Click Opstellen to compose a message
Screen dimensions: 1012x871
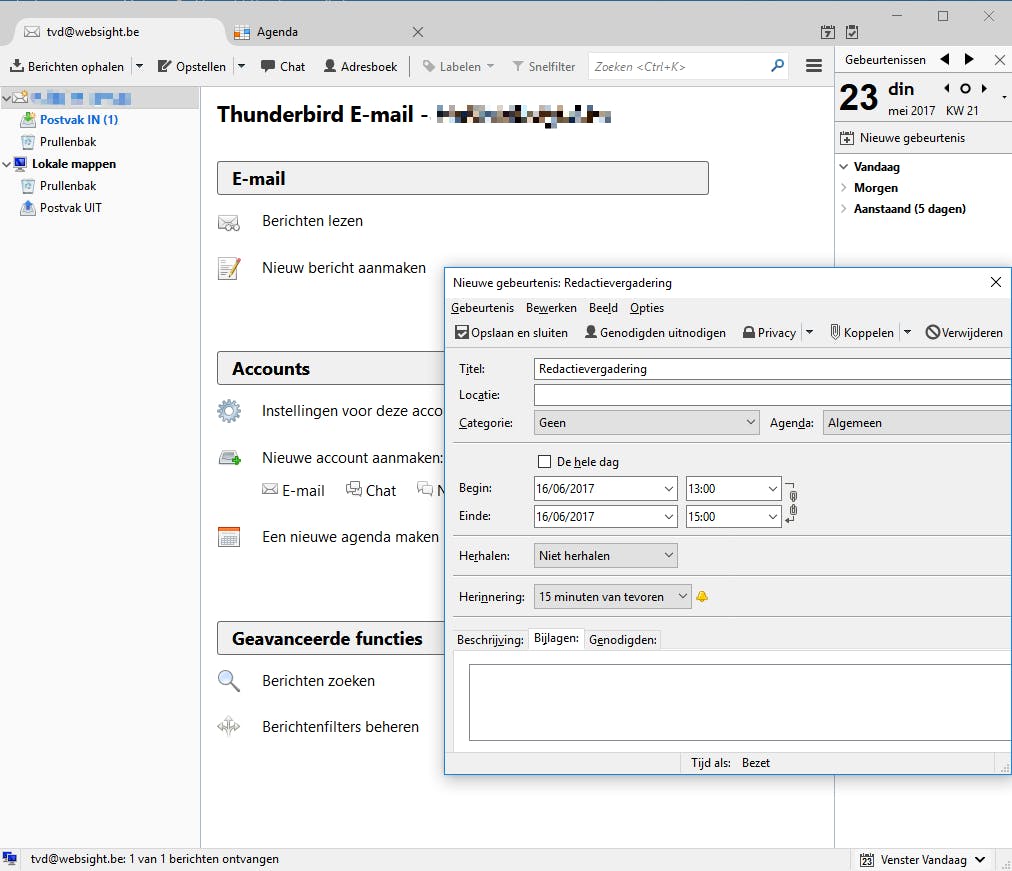(192, 66)
